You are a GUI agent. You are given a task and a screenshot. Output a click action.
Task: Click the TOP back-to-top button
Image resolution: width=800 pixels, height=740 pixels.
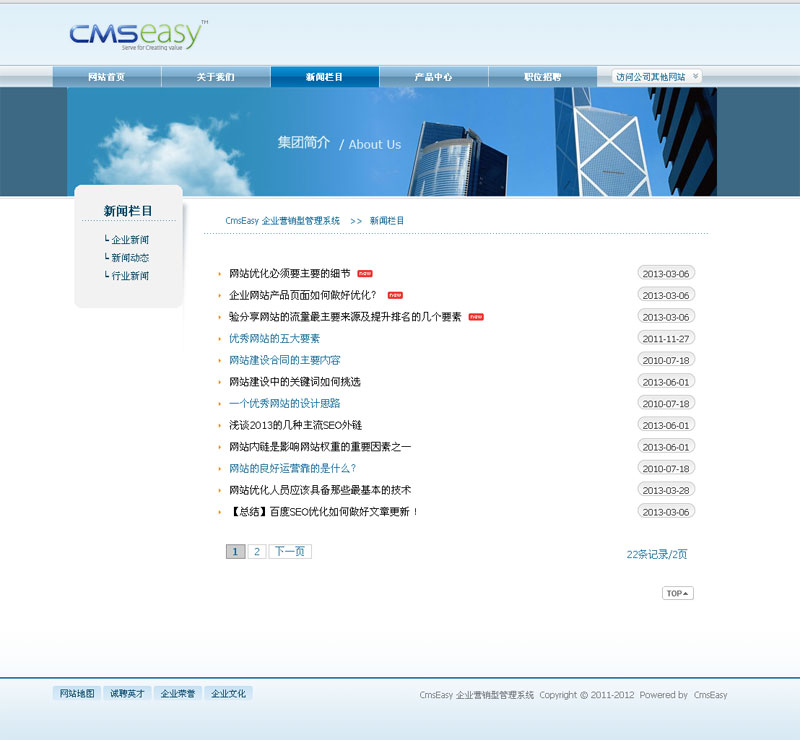click(677, 593)
